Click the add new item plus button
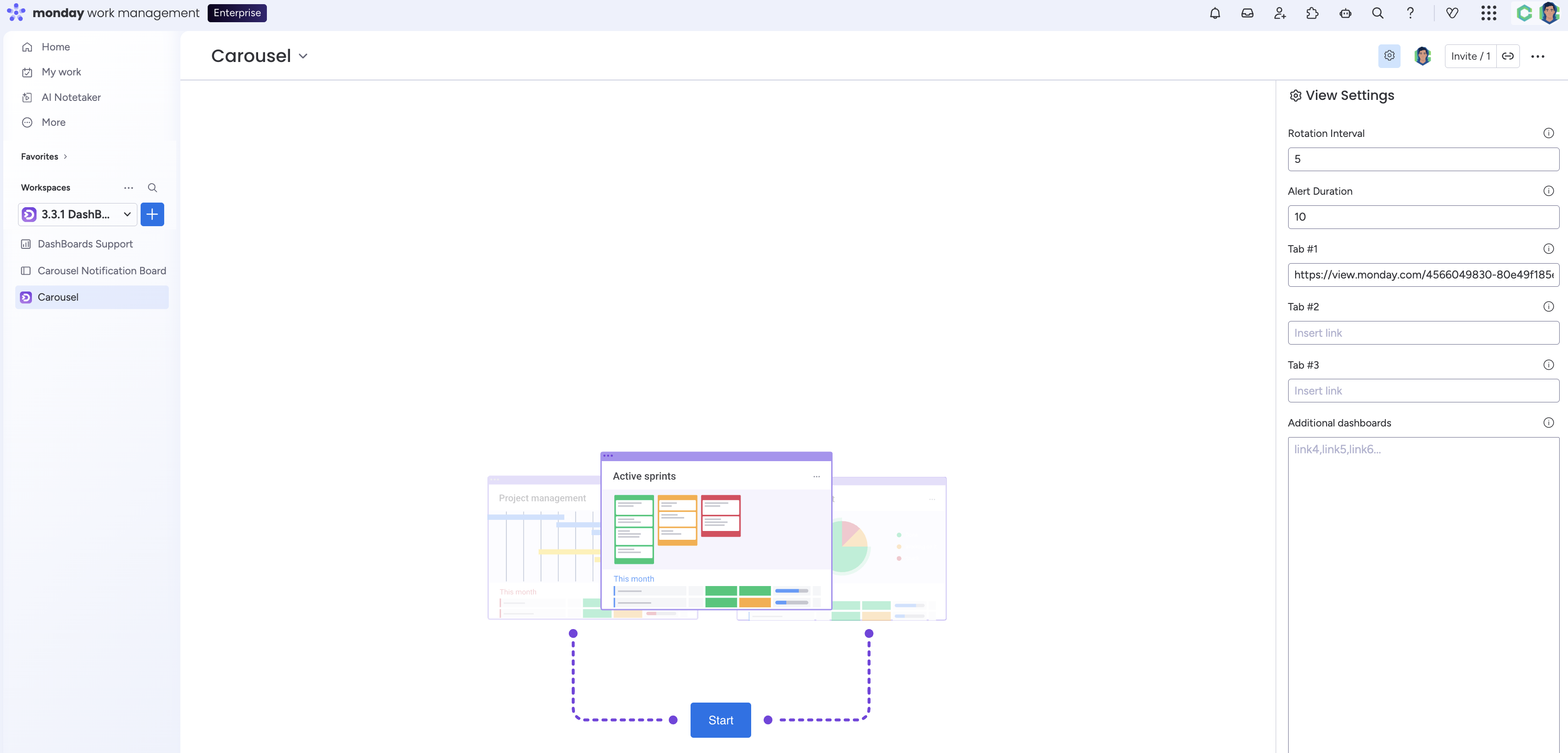Screen dimensions: 1568x753 (152, 214)
